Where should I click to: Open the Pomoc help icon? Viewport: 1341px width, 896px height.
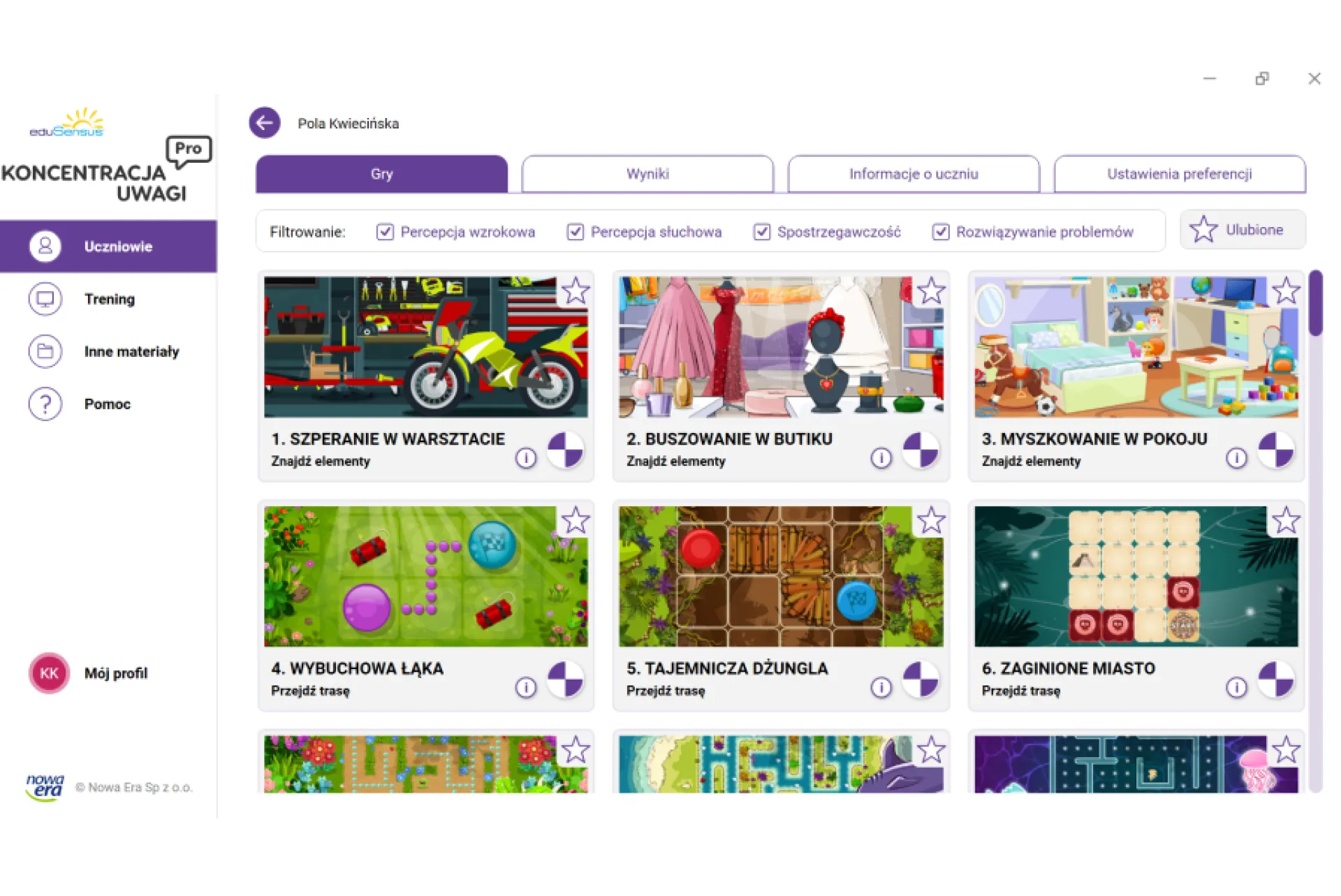click(x=45, y=404)
